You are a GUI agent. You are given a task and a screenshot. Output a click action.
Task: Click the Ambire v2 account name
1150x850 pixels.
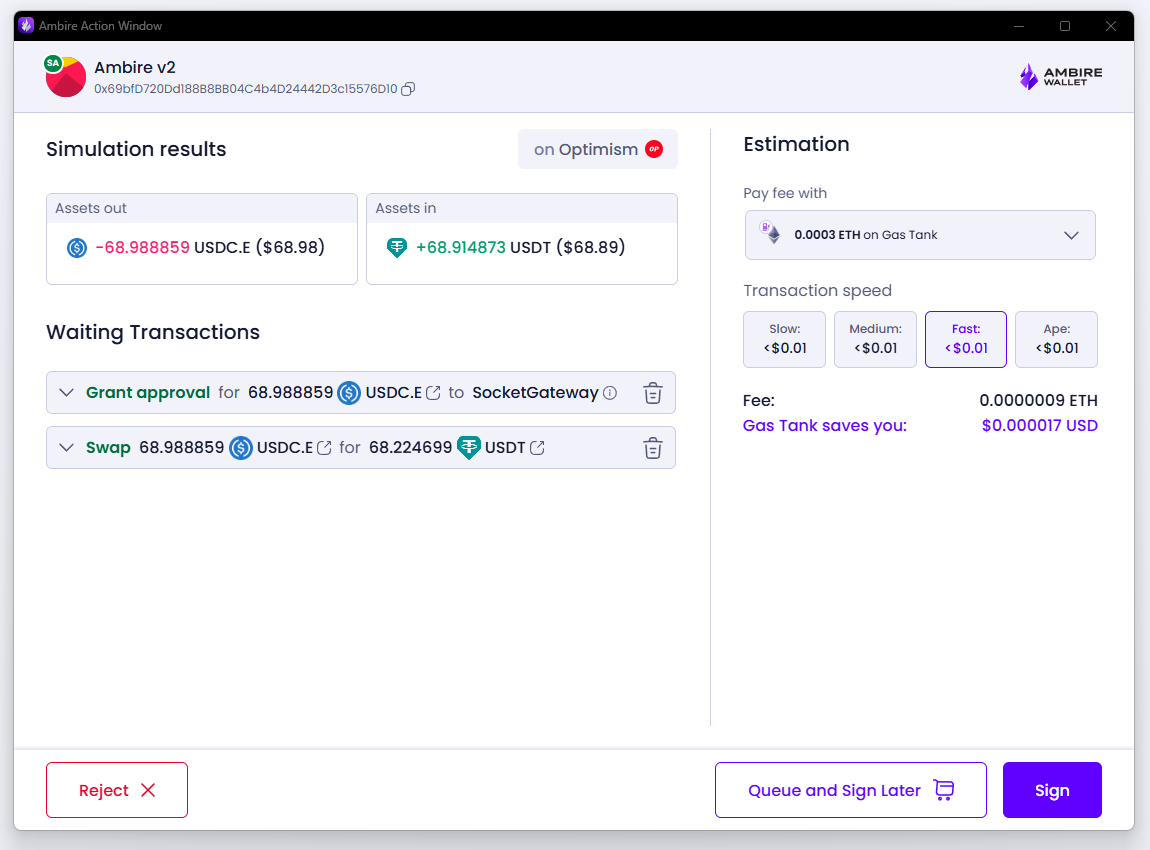pos(135,67)
